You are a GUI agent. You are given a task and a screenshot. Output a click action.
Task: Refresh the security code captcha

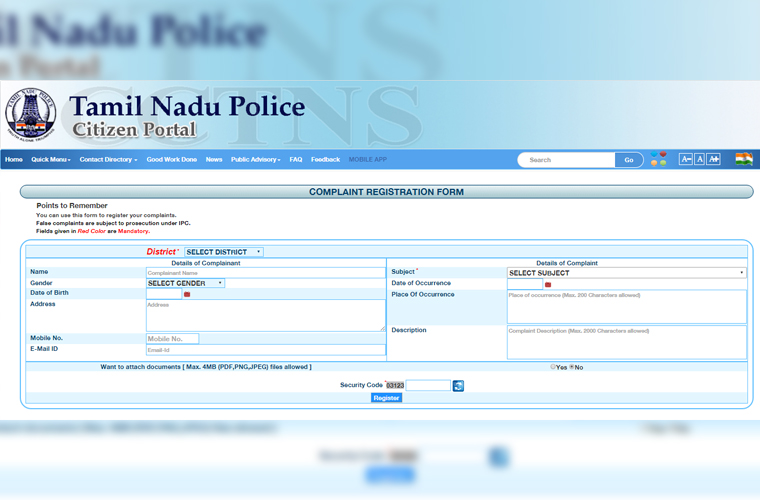[458, 386]
